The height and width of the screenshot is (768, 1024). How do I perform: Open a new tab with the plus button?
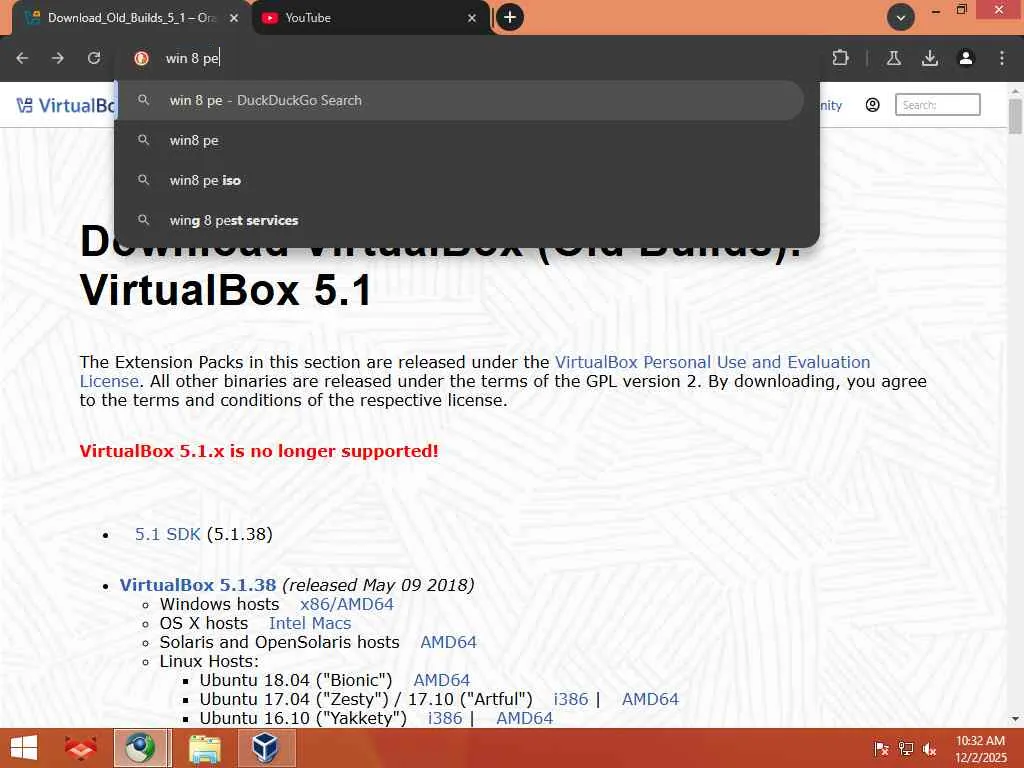510,17
